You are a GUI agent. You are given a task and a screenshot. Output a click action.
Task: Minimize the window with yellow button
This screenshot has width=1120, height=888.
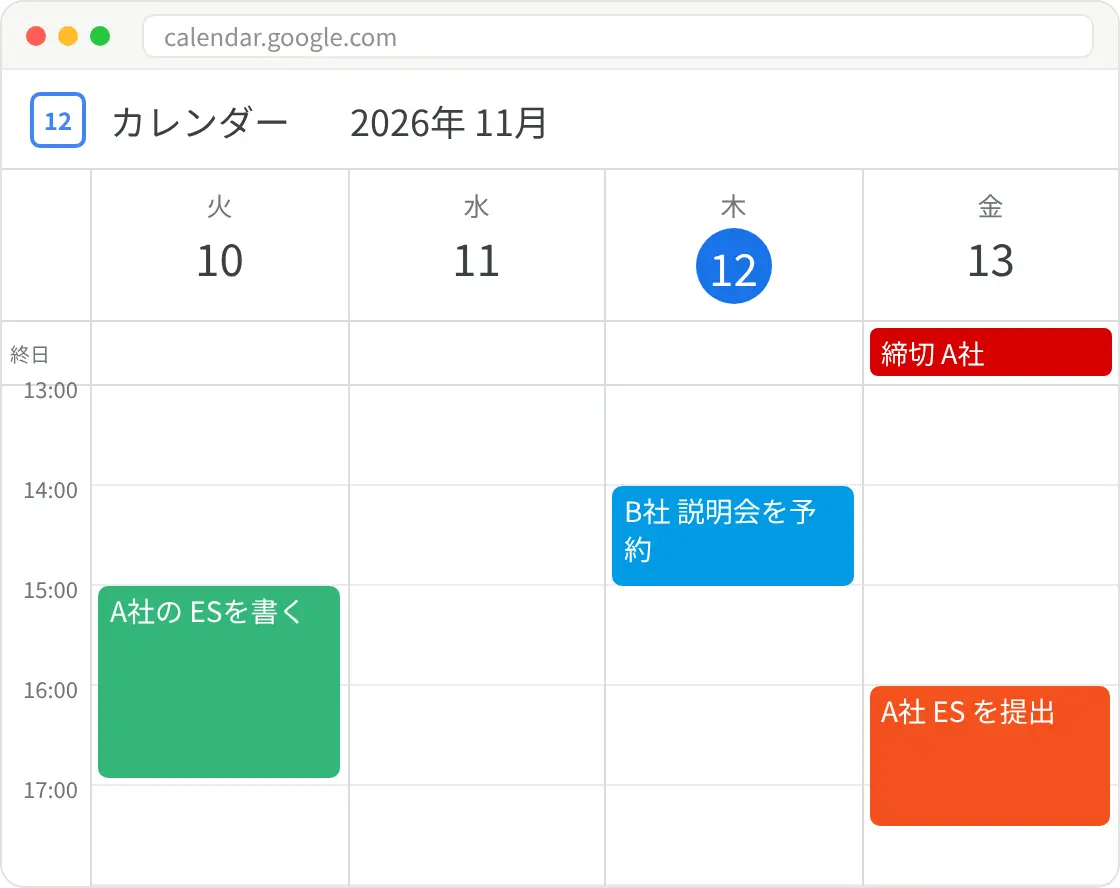[68, 36]
